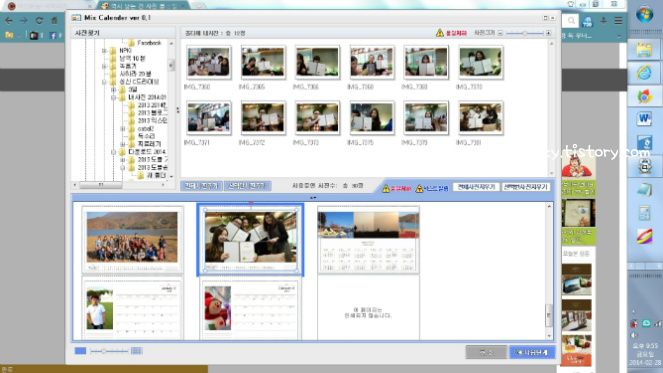Image resolution: width=663 pixels, height=373 pixels.
Task: Open the Facebook folder in the tree
Action: [145, 43]
